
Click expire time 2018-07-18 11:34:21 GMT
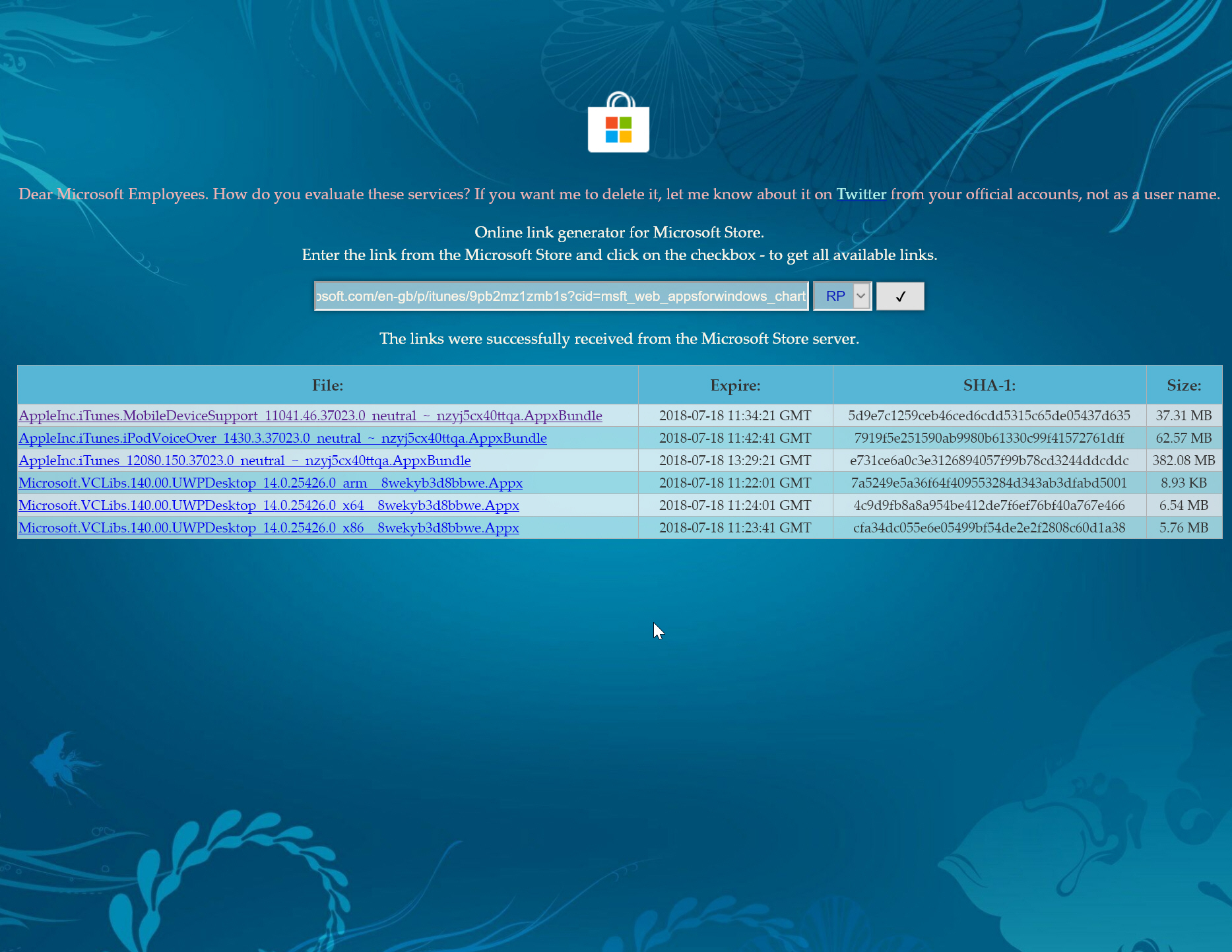click(x=735, y=416)
